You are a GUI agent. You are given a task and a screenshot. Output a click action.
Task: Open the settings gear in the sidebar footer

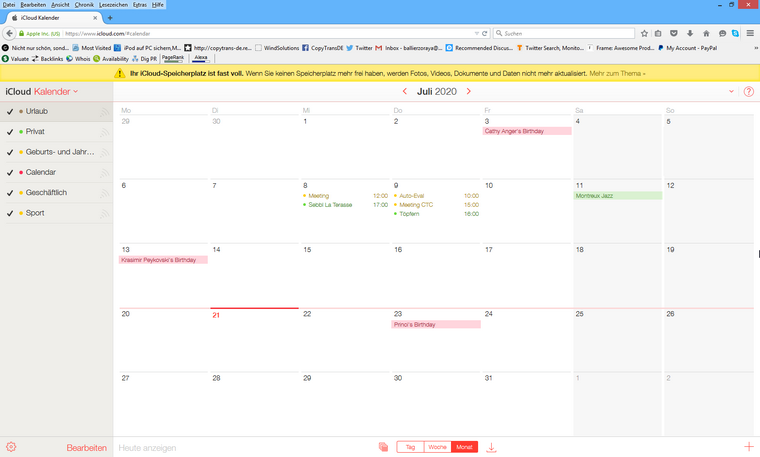11,447
